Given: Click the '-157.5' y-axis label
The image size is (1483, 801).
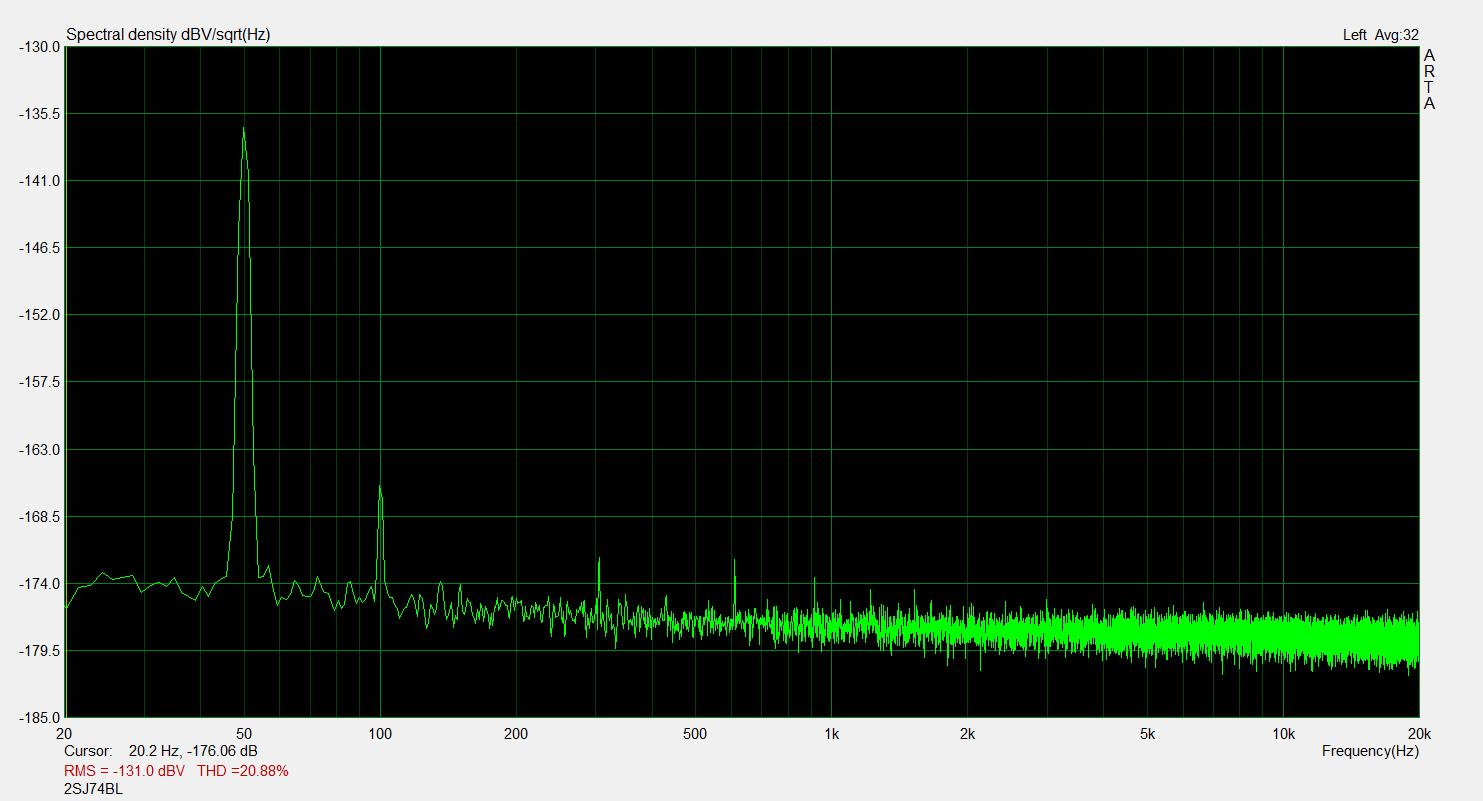Looking at the screenshot, I should (39, 383).
